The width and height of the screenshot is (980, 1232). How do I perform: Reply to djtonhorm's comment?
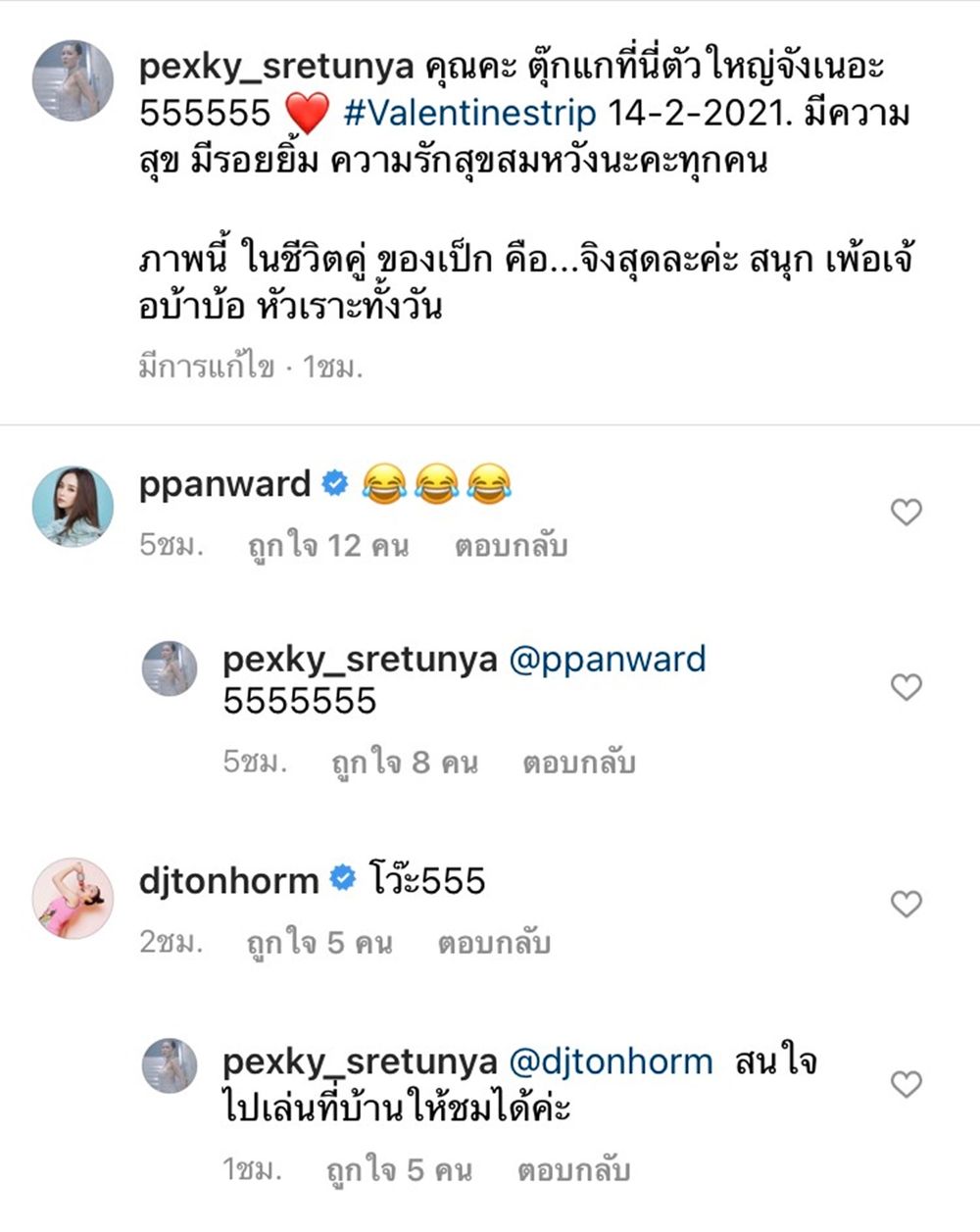point(494,942)
